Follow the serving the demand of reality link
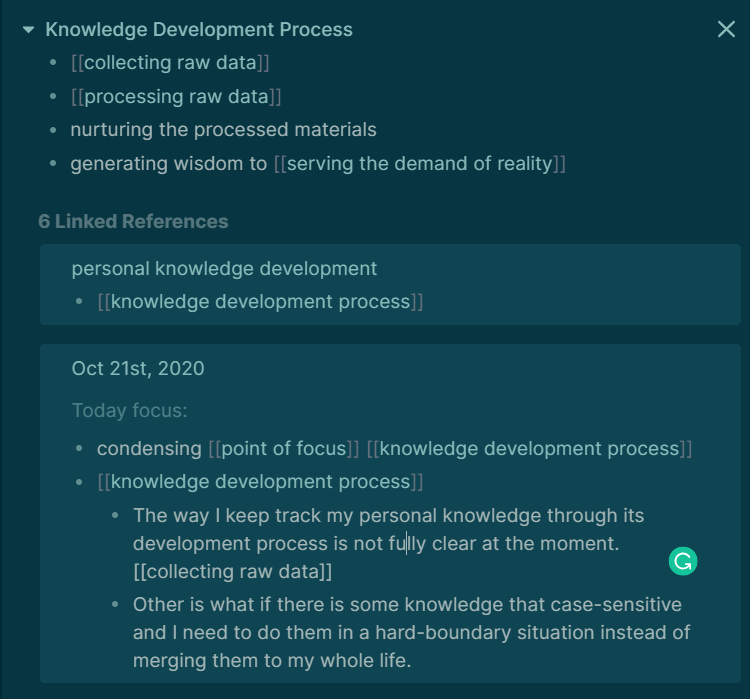This screenshot has height=699, width=750. (x=419, y=164)
